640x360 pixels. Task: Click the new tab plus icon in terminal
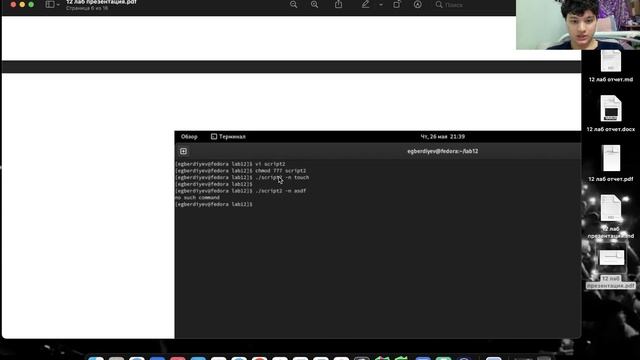(x=183, y=151)
